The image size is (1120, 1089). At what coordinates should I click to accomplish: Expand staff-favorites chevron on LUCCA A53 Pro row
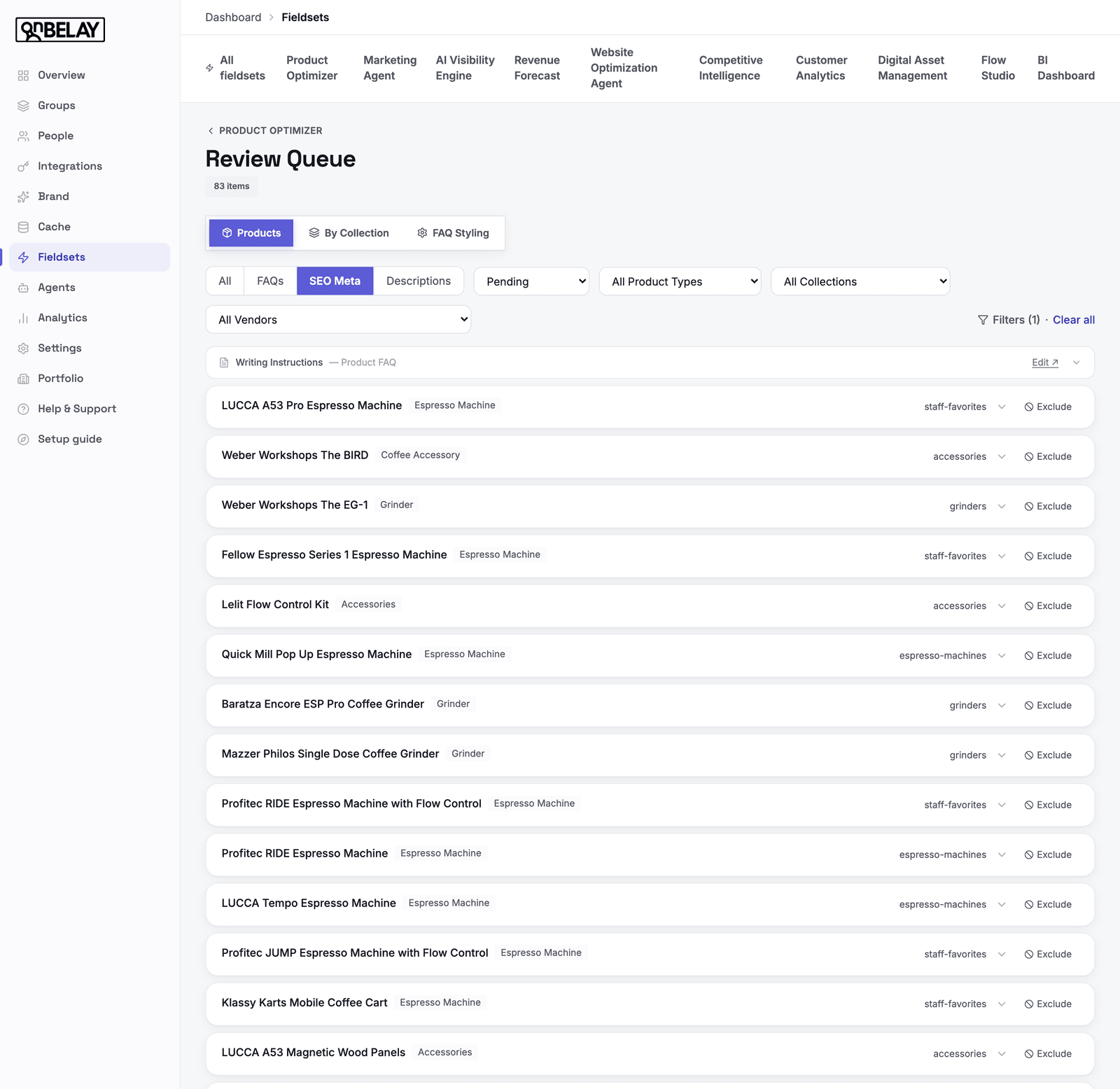point(1002,407)
